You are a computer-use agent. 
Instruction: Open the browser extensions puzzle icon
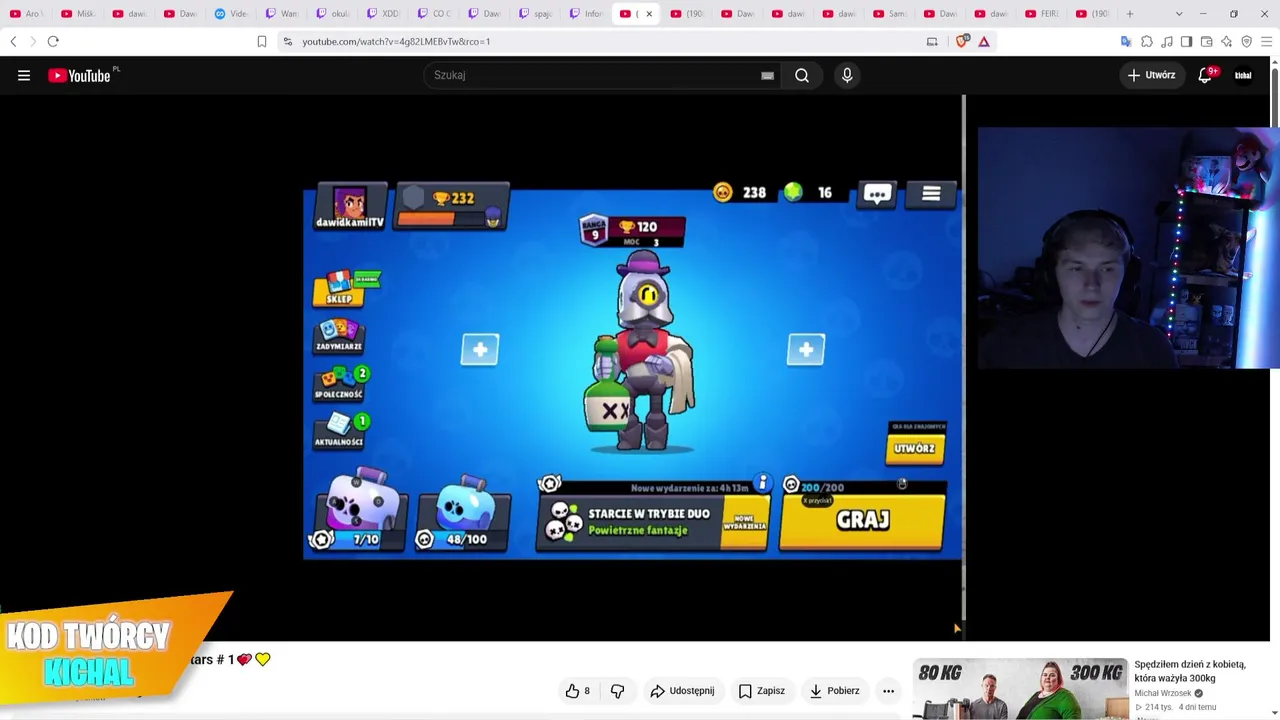(1147, 41)
